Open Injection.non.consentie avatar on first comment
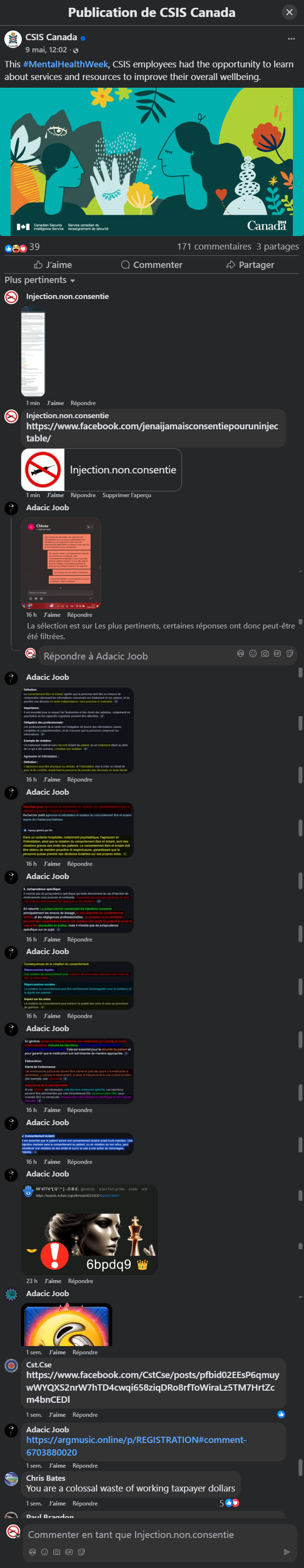Screen dimensions: 304x1568 click(11, 297)
